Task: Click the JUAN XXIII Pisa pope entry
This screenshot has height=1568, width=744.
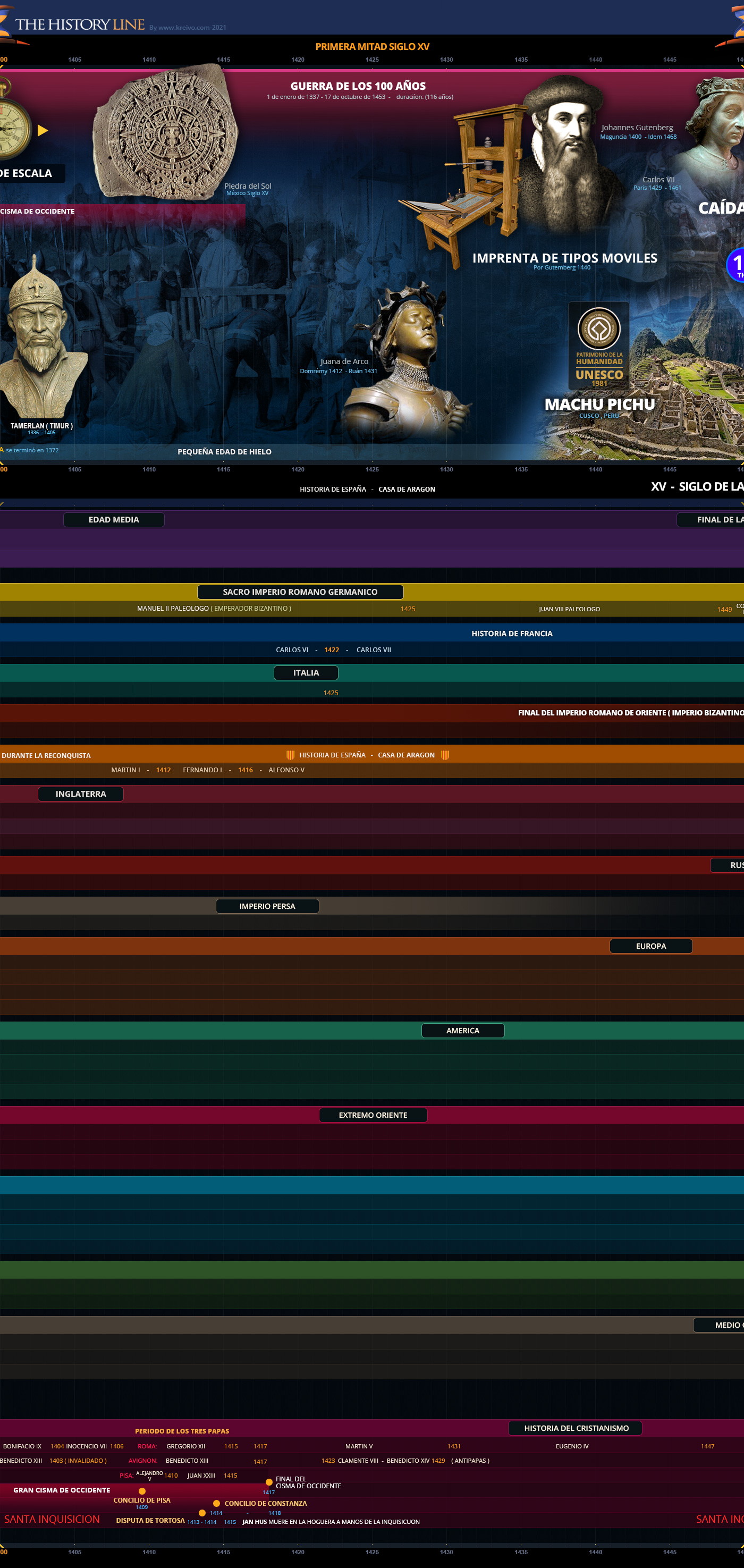Action: [201, 1476]
